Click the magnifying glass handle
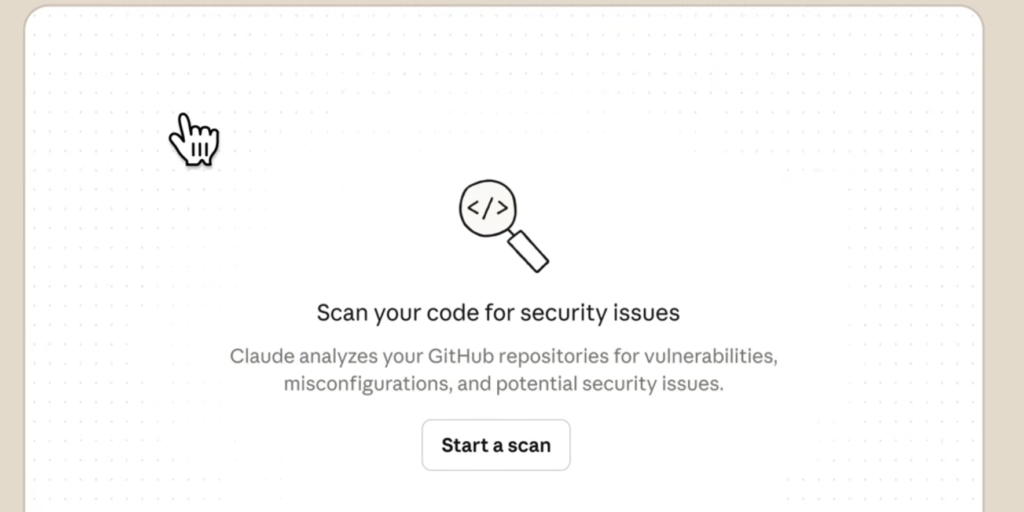 pos(529,251)
